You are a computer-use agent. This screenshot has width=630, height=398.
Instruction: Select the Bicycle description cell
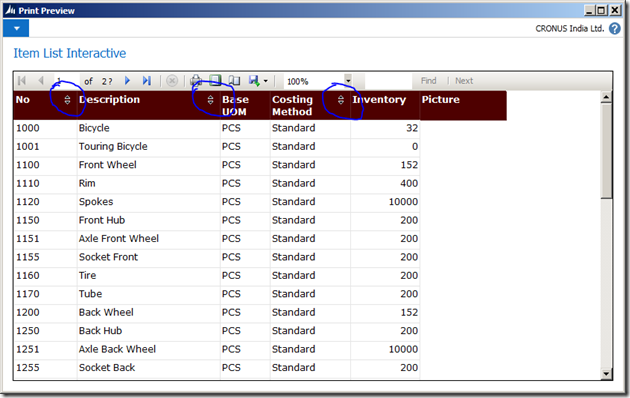[x=149, y=129]
